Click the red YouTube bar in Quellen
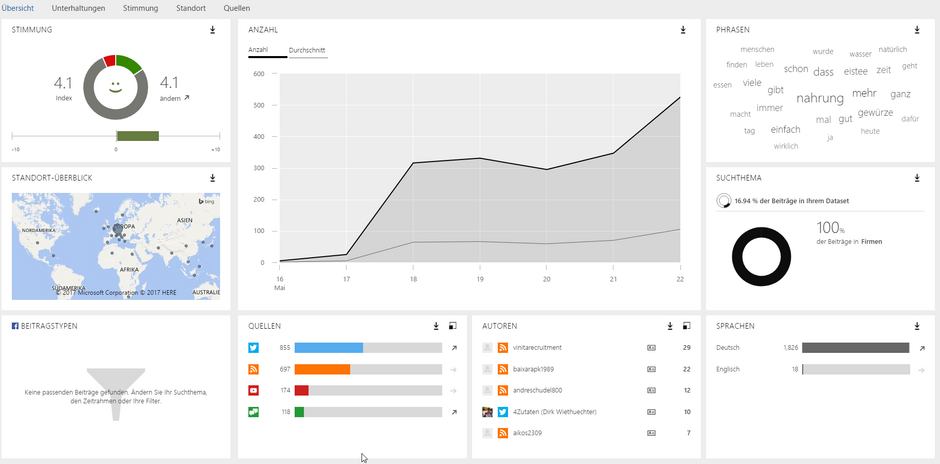Image resolution: width=940 pixels, height=464 pixels. (302, 390)
